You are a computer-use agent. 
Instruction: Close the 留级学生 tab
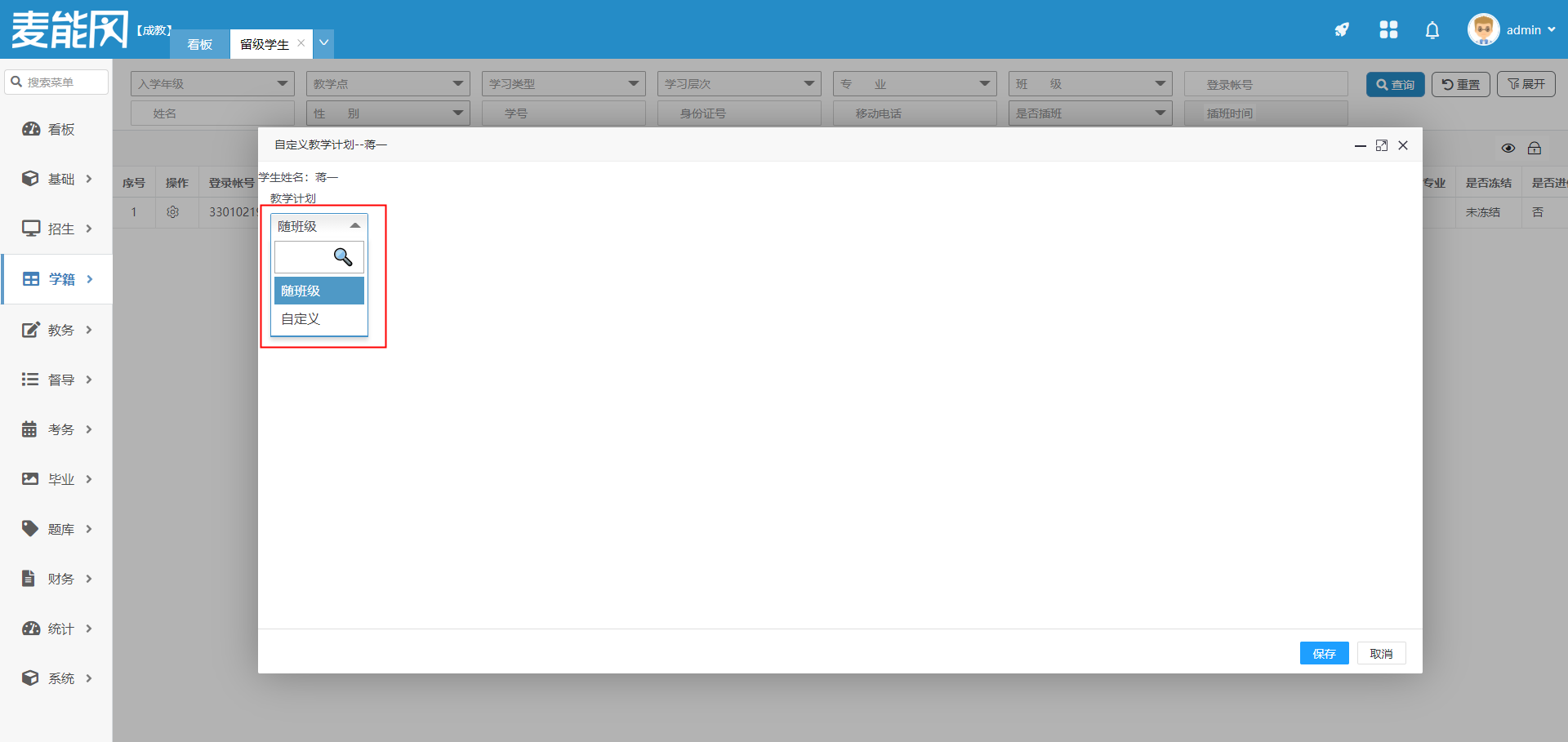[x=301, y=43]
